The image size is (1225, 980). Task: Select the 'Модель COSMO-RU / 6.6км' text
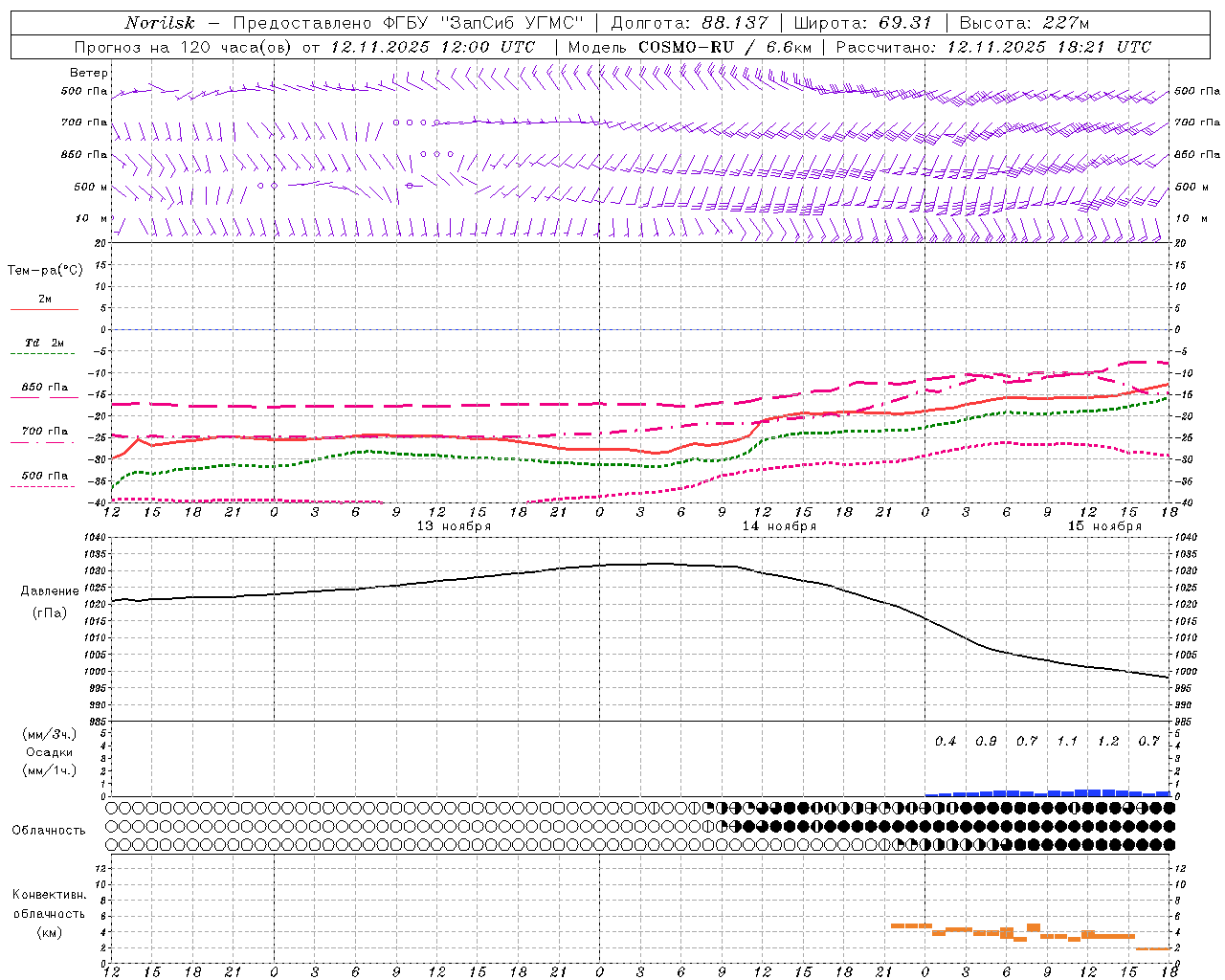tap(690, 47)
